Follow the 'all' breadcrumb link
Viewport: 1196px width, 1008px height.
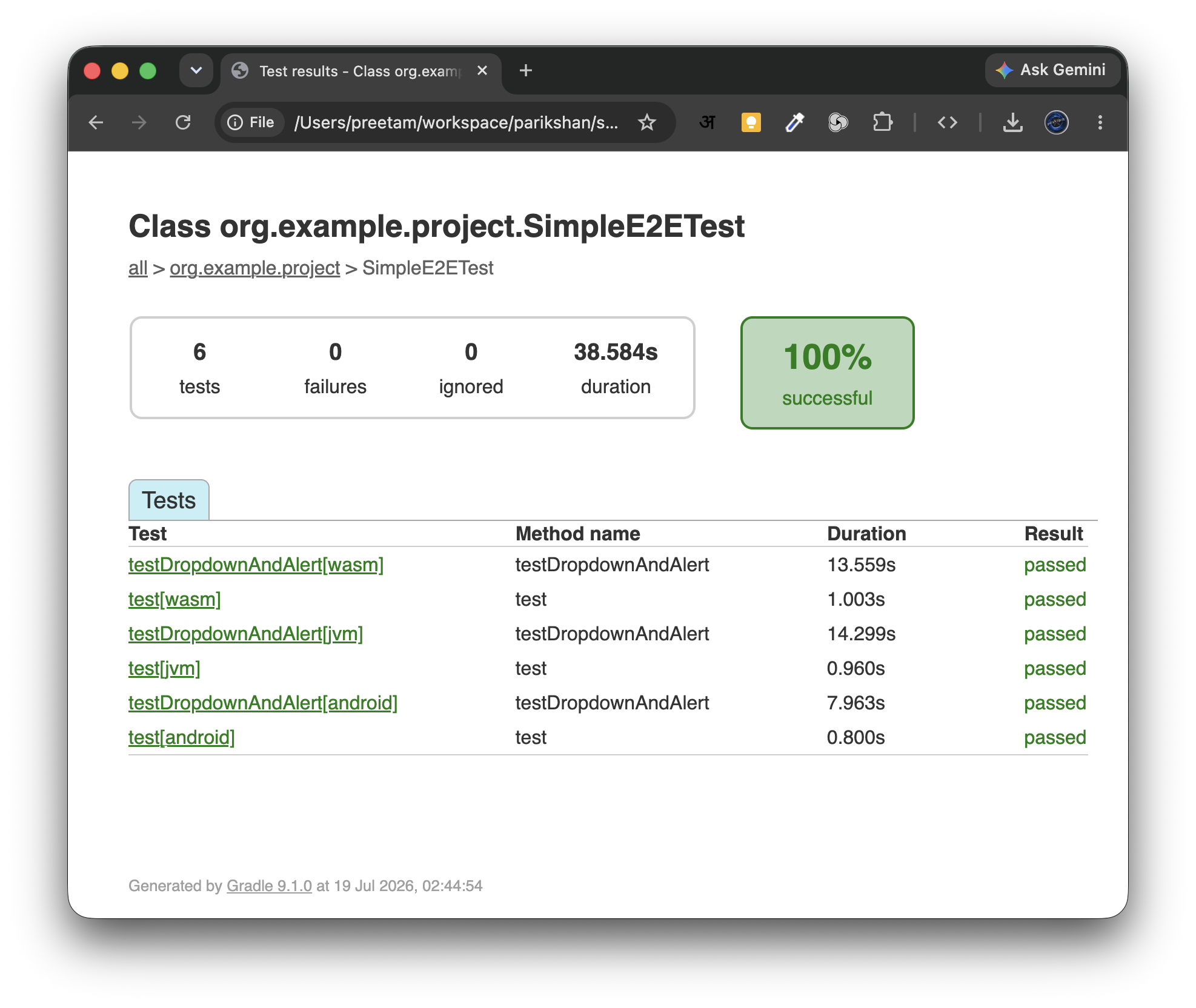(x=138, y=268)
